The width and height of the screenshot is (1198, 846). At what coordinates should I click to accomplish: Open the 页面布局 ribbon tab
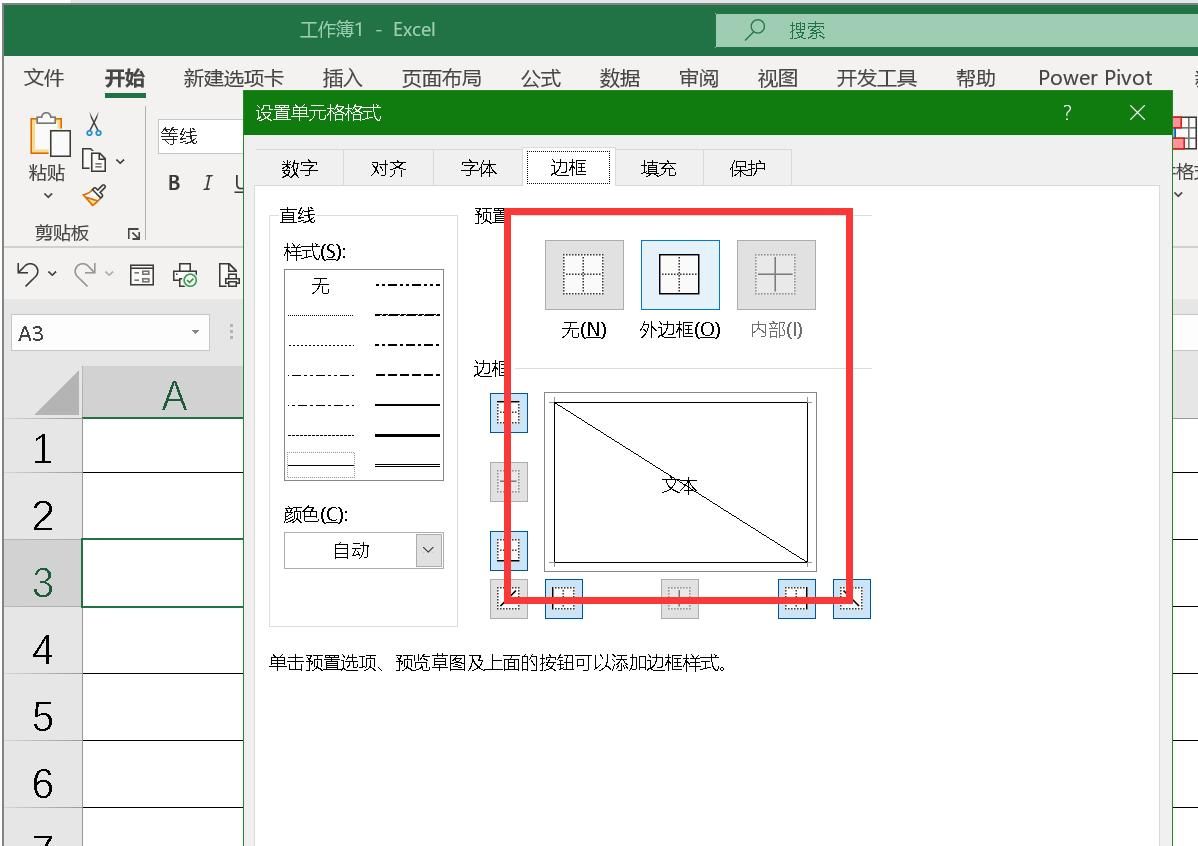[x=442, y=77]
